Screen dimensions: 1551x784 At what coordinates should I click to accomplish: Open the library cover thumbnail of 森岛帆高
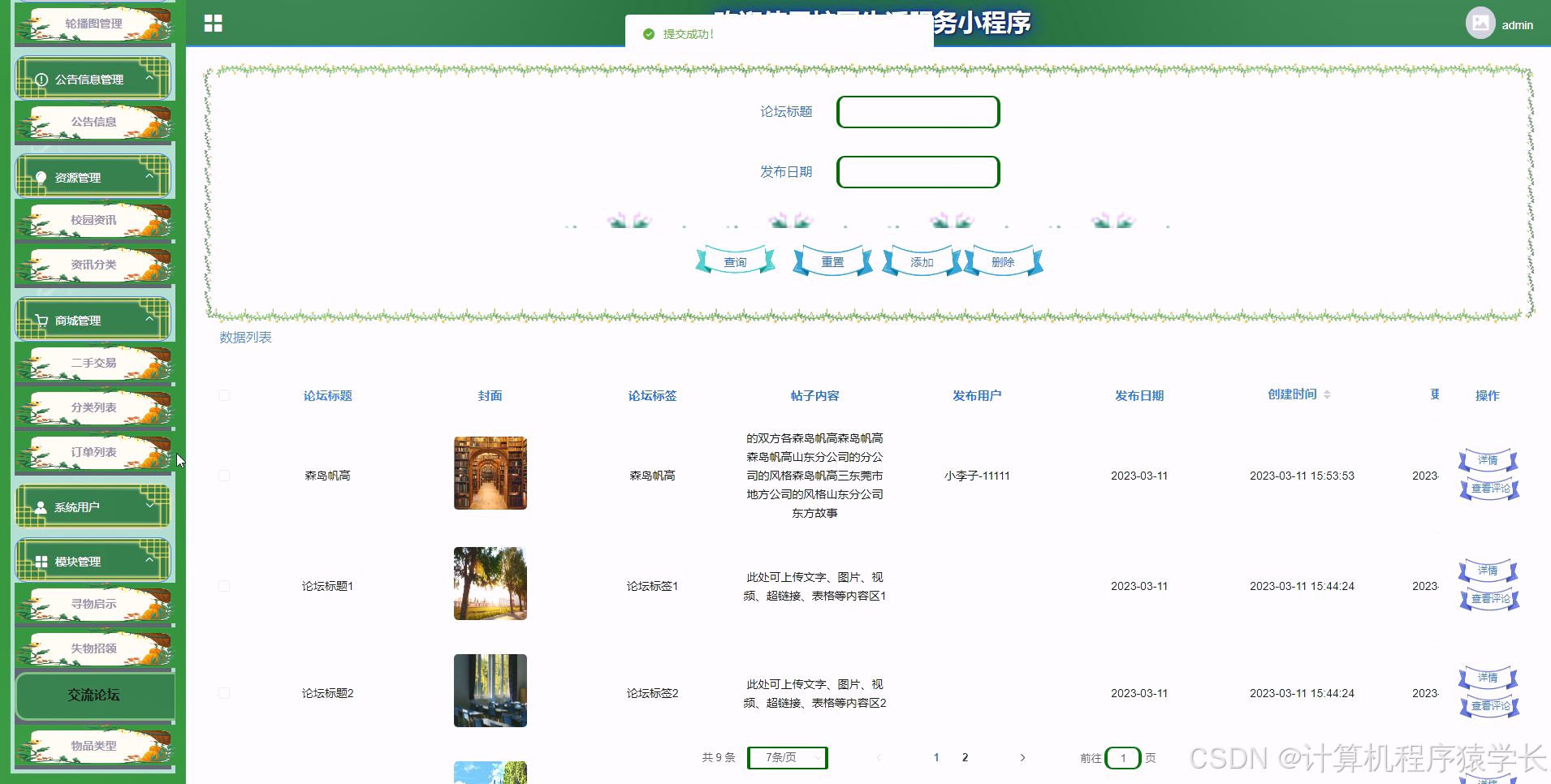point(490,473)
